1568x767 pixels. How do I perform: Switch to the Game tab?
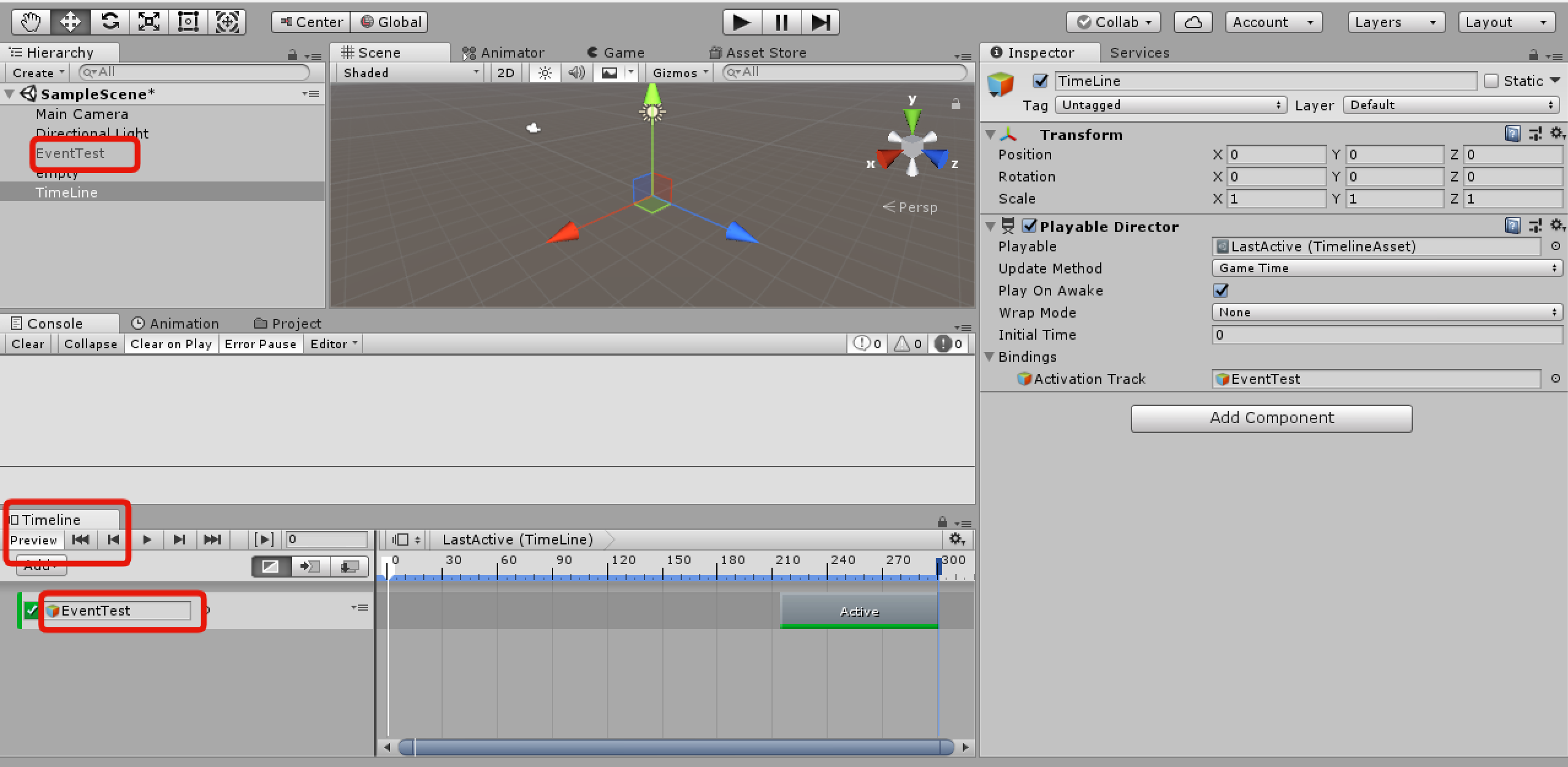click(x=616, y=52)
